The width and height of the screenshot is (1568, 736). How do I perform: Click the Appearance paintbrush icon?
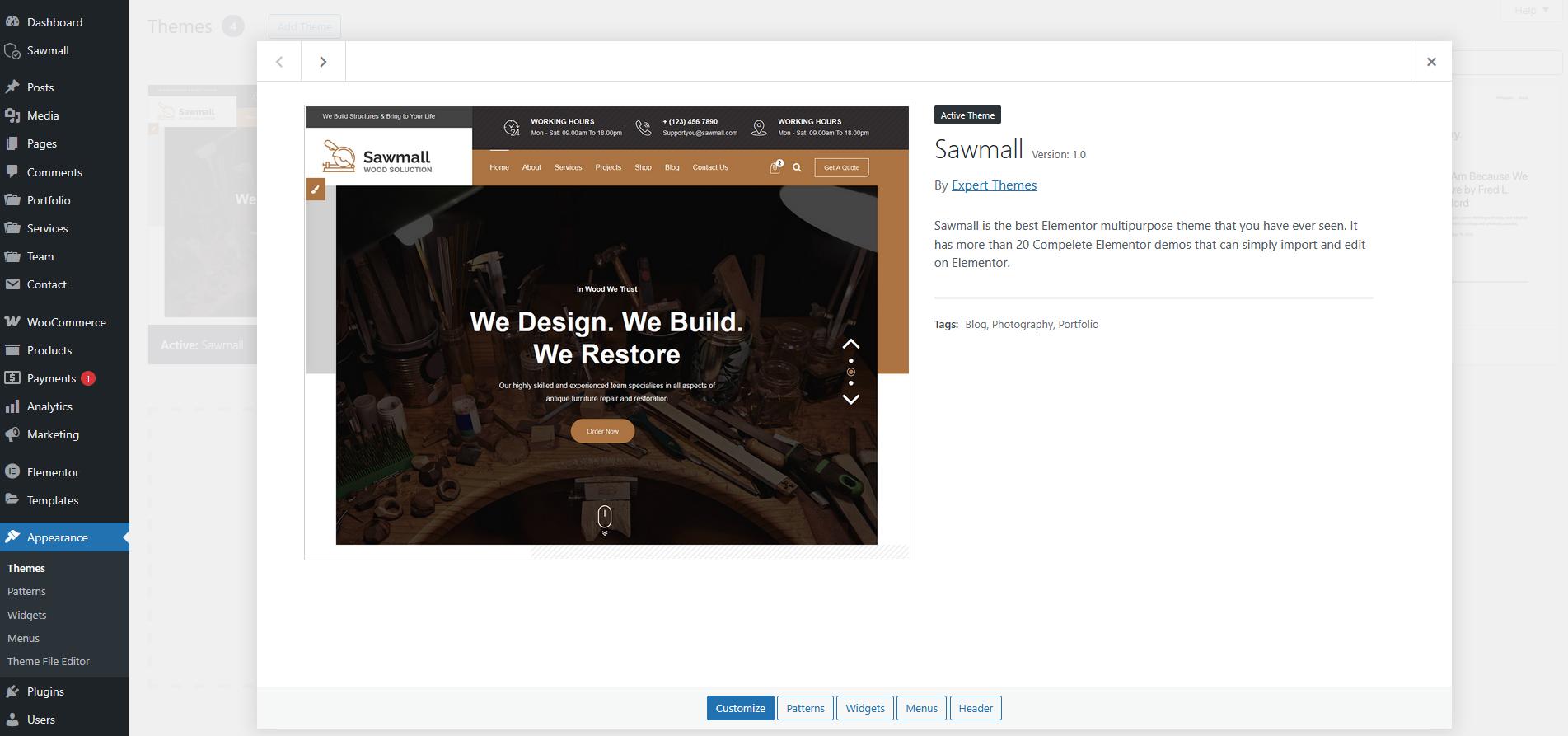pyautogui.click(x=12, y=537)
